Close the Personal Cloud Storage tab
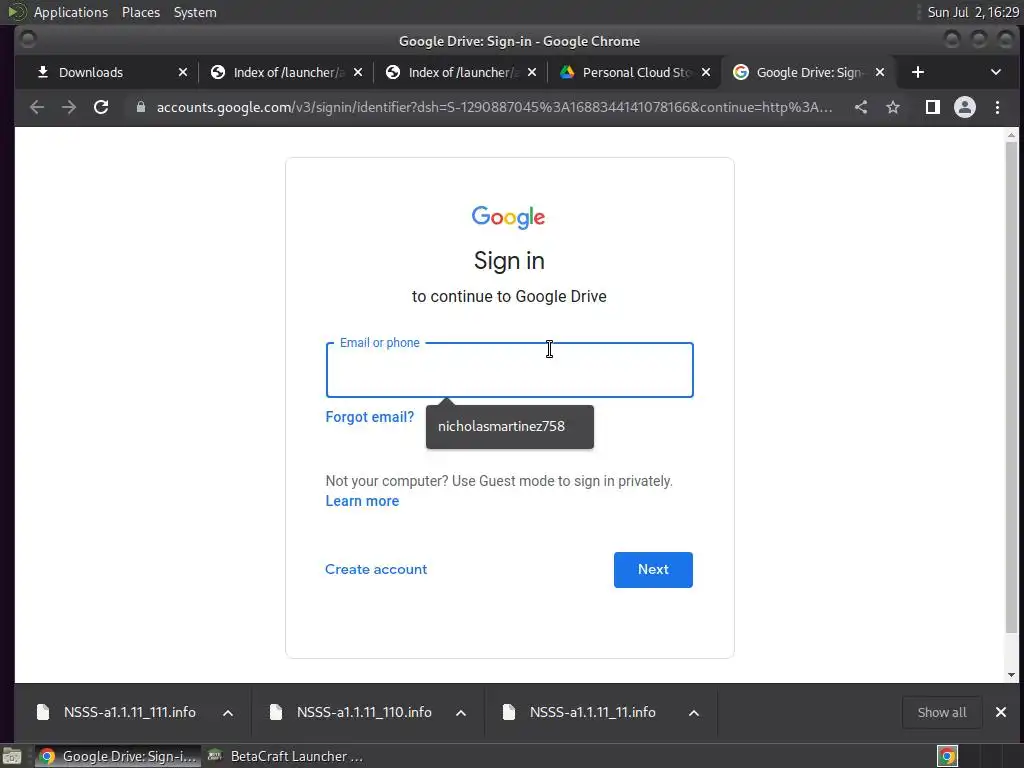 coord(706,72)
